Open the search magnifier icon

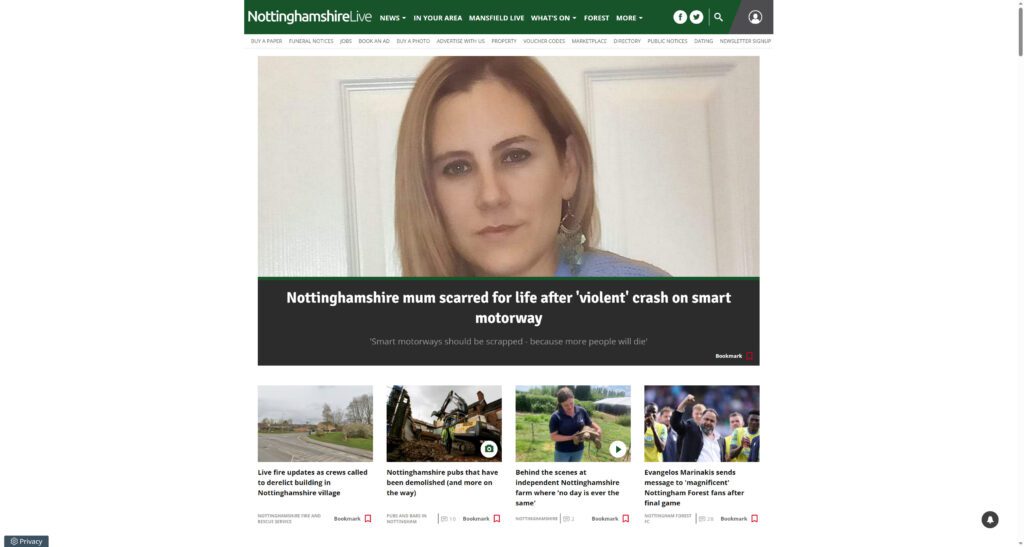(x=718, y=18)
